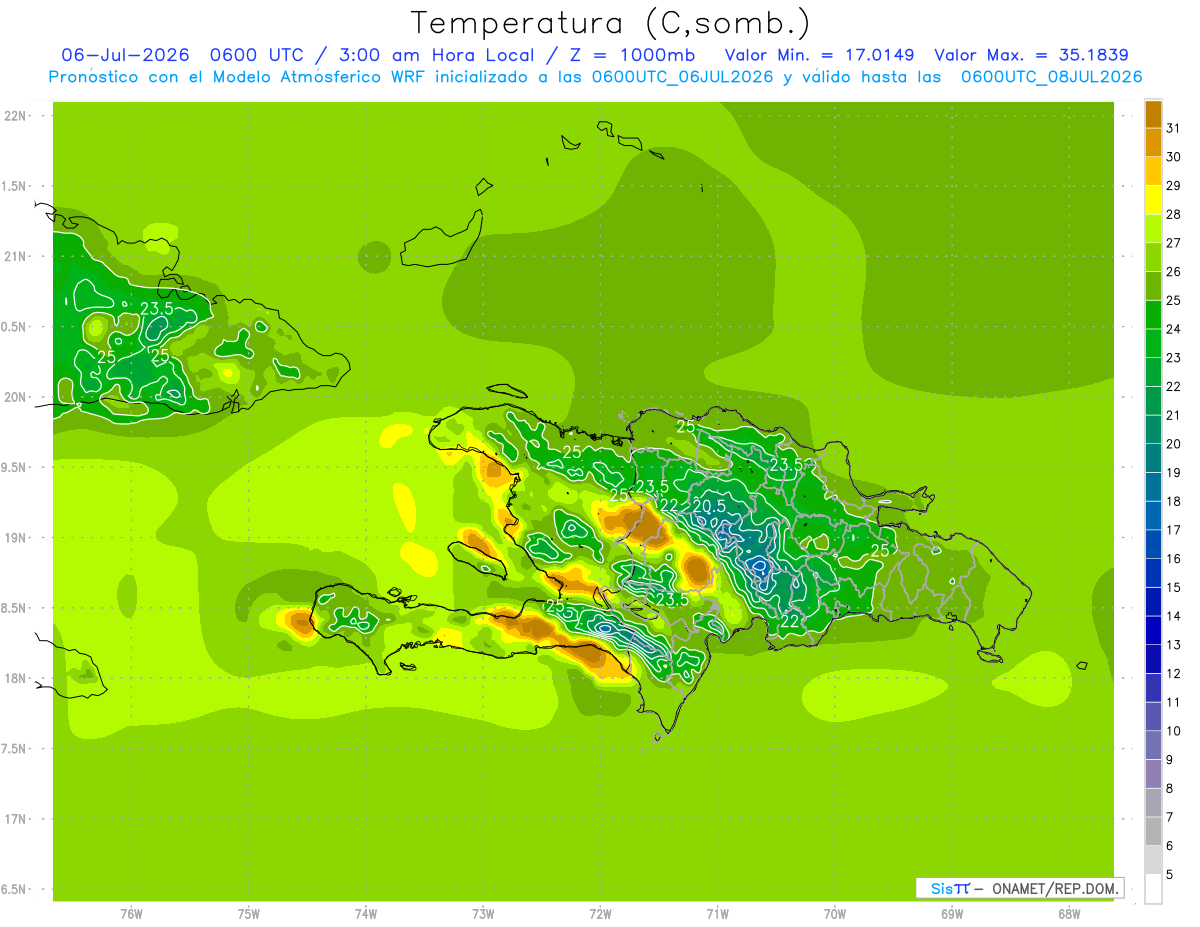The height and width of the screenshot is (927, 1200).
Task: Click the "71W" longitude axis label
Action: pos(717,914)
